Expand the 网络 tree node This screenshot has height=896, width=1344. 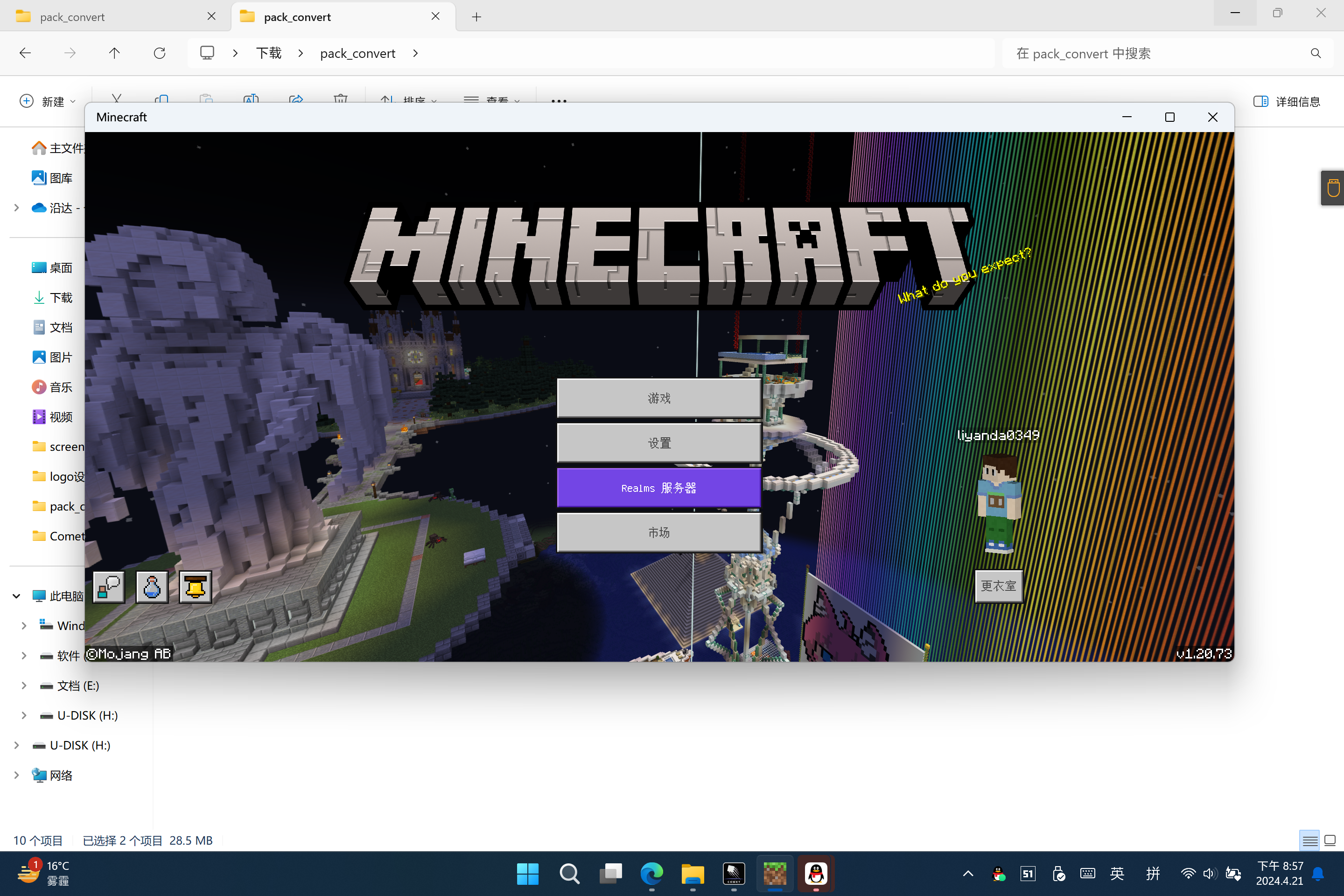click(17, 775)
